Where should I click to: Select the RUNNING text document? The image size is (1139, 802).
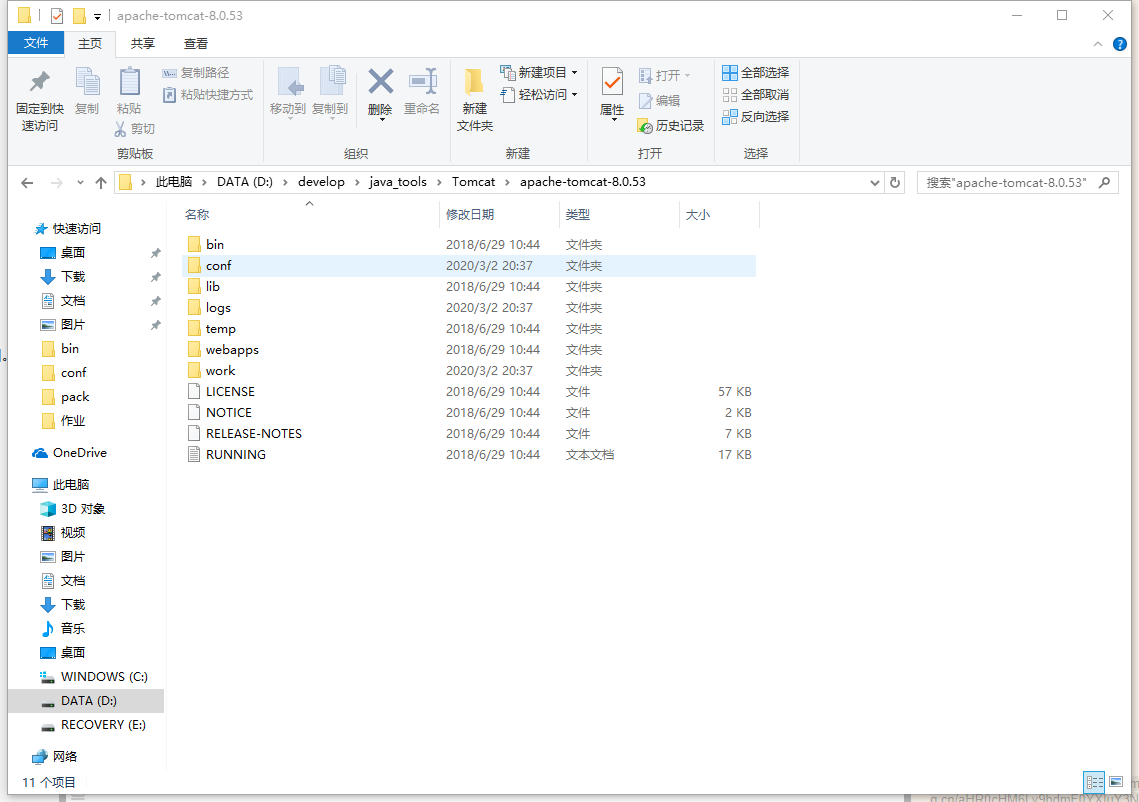[469, 454]
